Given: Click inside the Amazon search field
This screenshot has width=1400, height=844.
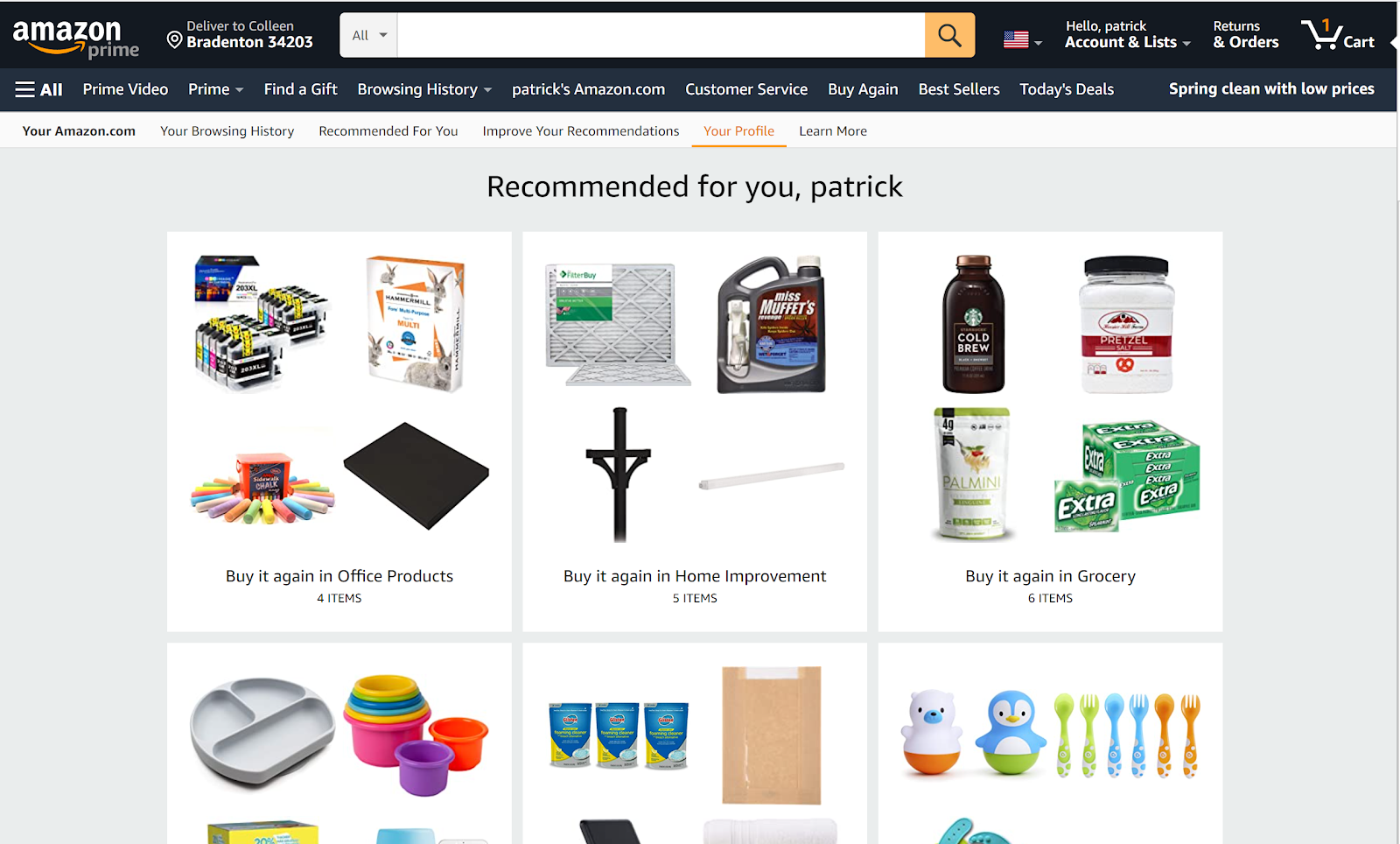Looking at the screenshot, I should (661, 35).
